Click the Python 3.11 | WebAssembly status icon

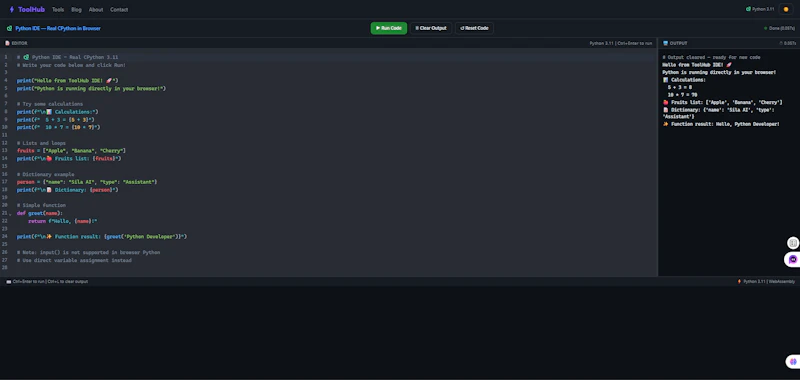click(739, 282)
